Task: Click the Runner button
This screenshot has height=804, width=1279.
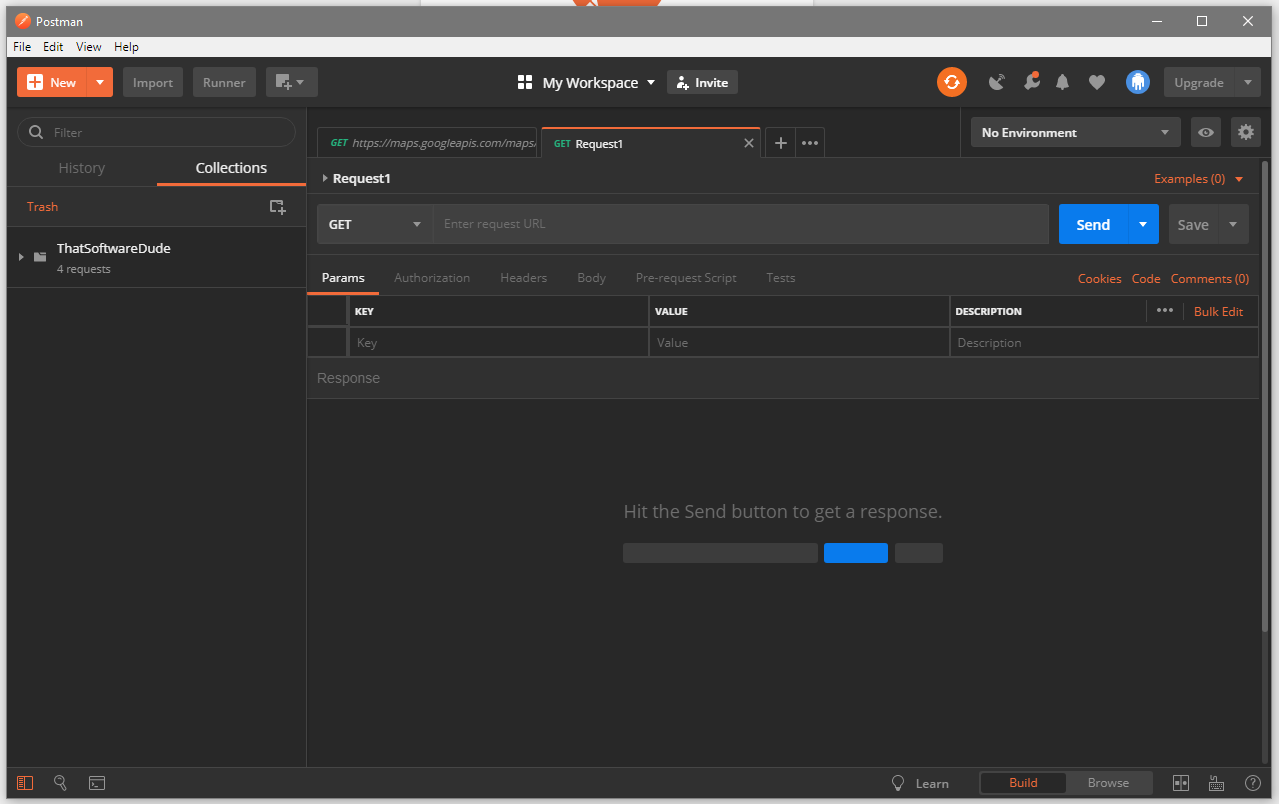Action: coord(224,82)
